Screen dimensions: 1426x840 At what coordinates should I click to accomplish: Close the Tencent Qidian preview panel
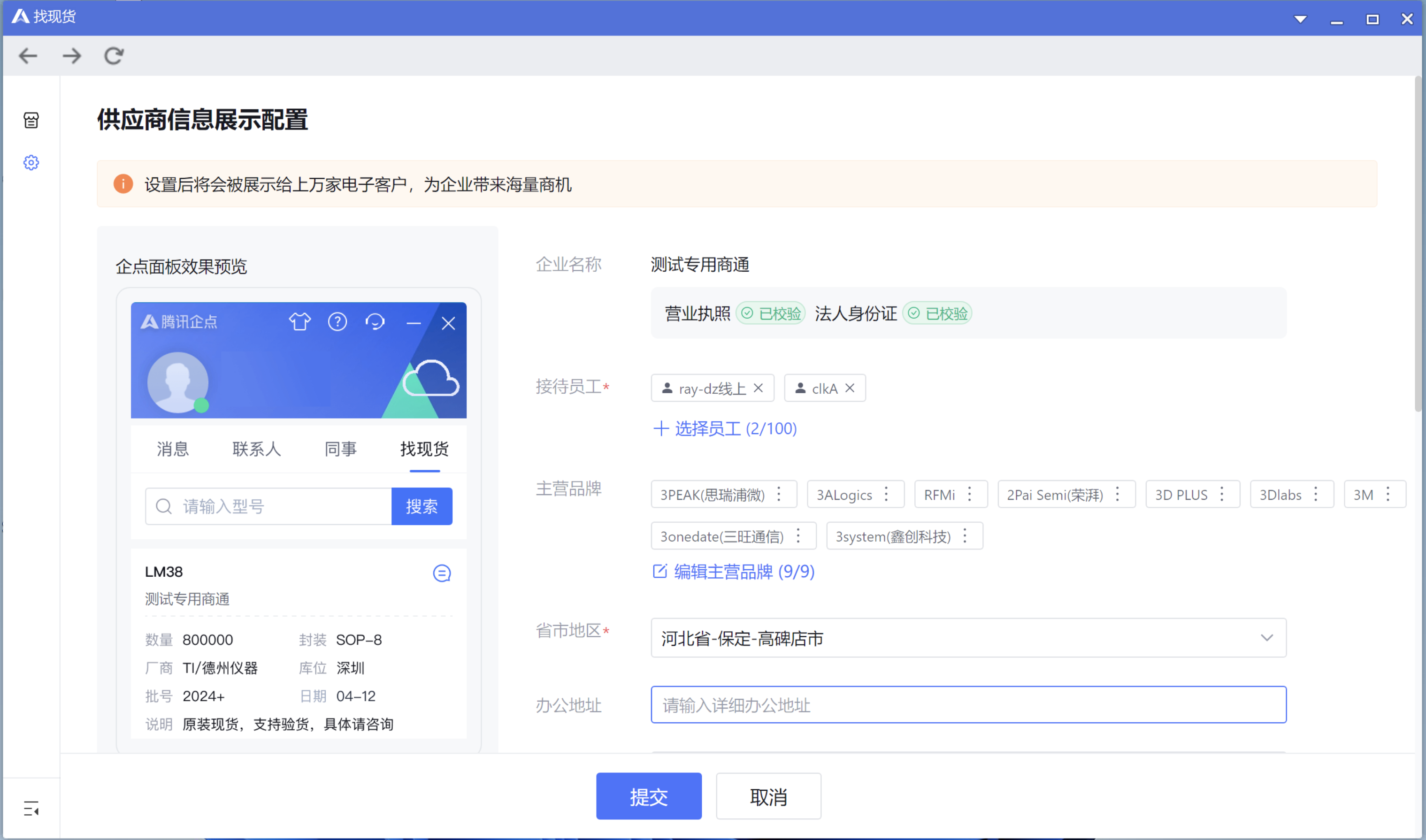click(448, 323)
